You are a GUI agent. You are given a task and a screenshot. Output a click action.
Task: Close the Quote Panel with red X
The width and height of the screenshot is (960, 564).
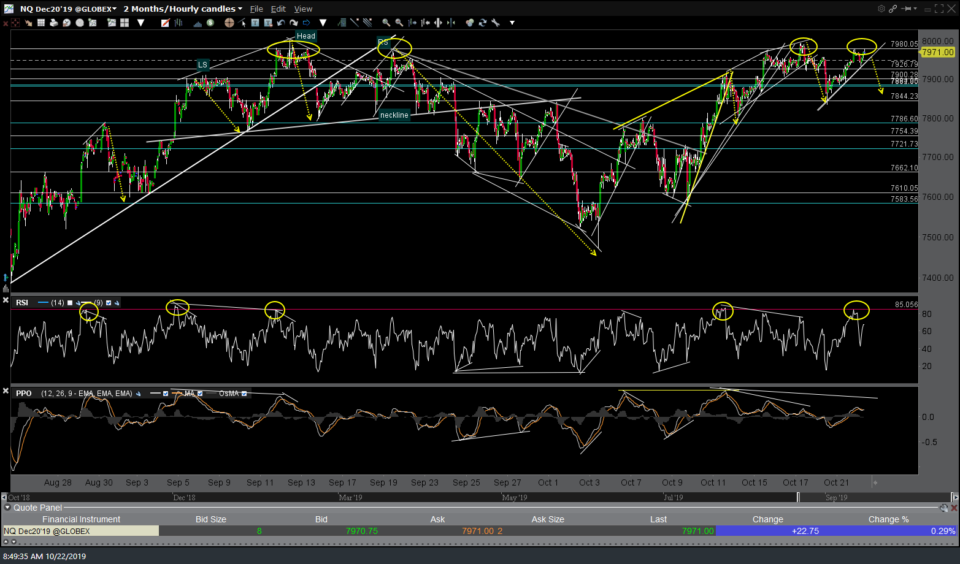[x=954, y=508]
